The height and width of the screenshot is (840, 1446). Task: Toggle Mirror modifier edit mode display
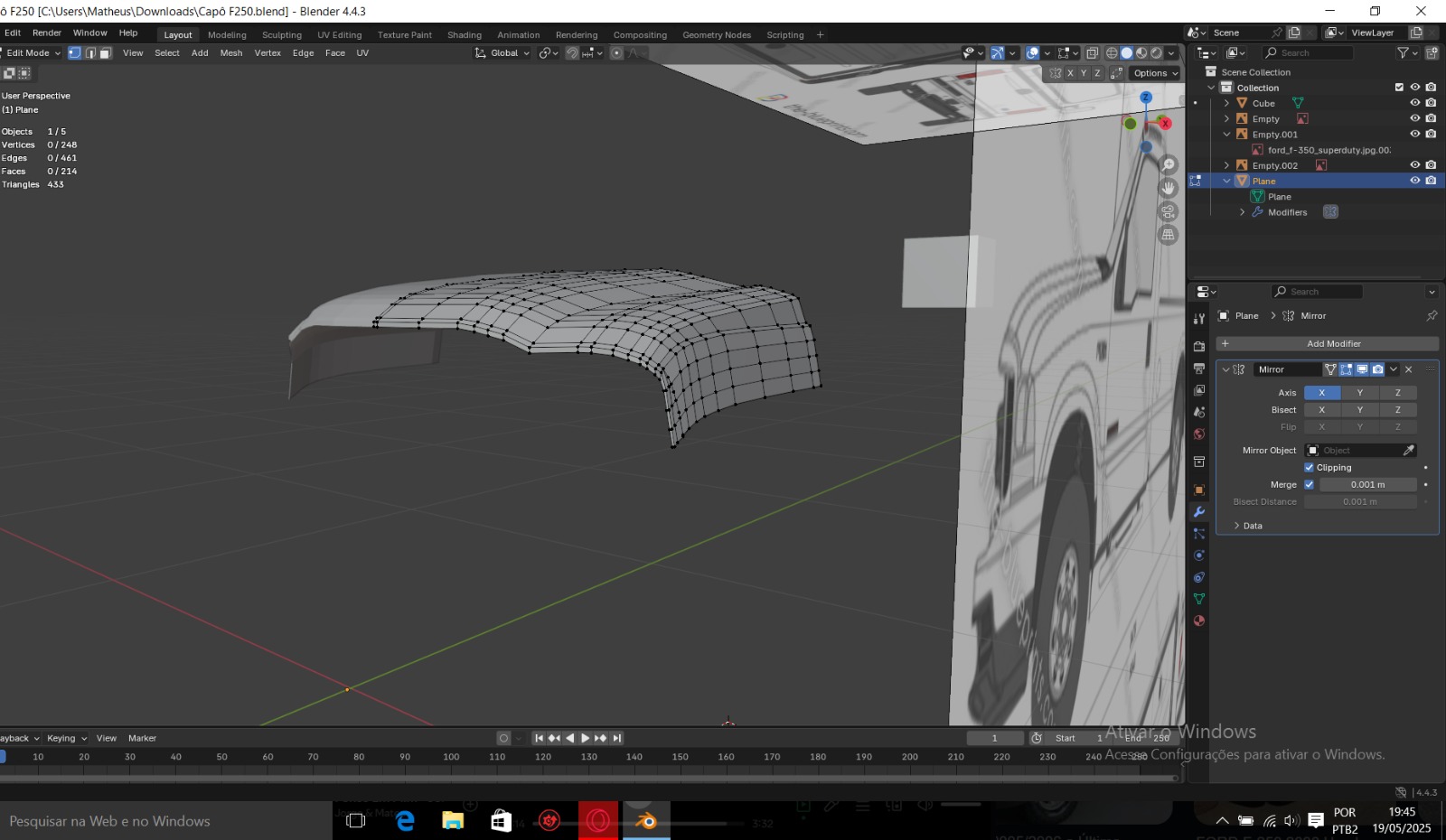[1346, 369]
